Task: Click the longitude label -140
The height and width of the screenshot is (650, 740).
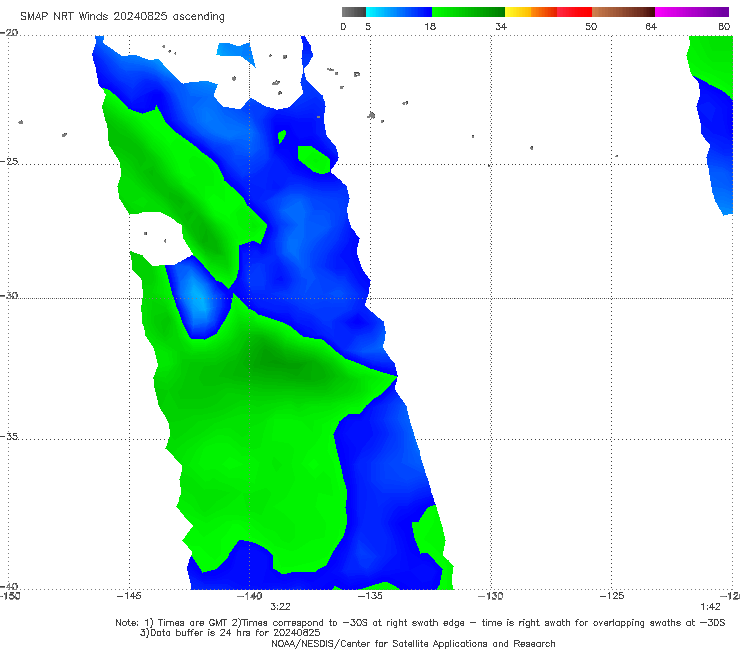Action: 249,596
